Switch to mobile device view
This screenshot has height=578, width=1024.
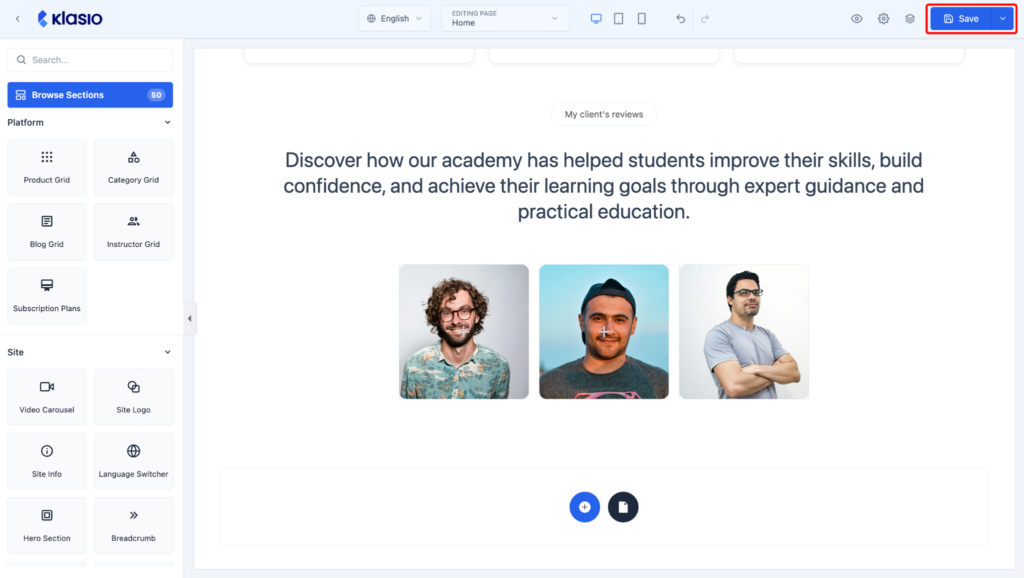point(641,19)
